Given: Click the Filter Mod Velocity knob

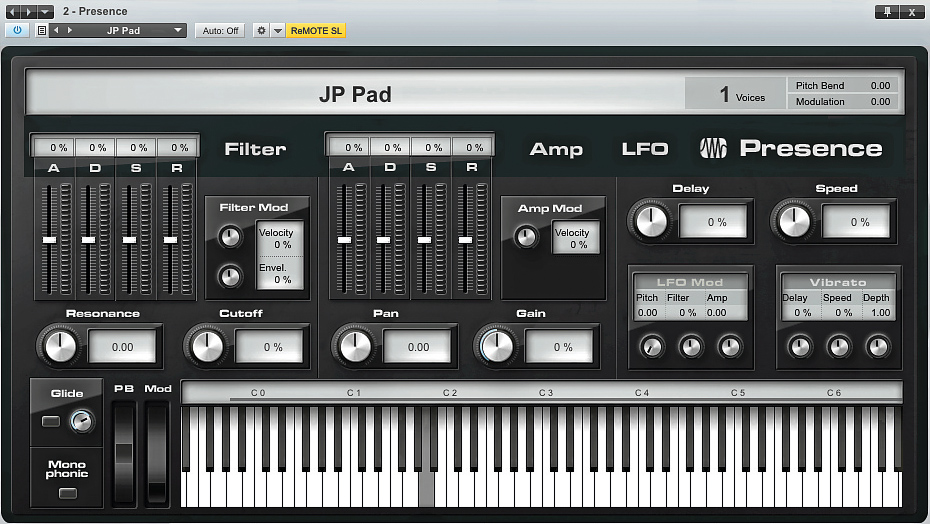Looking at the screenshot, I should tap(230, 237).
